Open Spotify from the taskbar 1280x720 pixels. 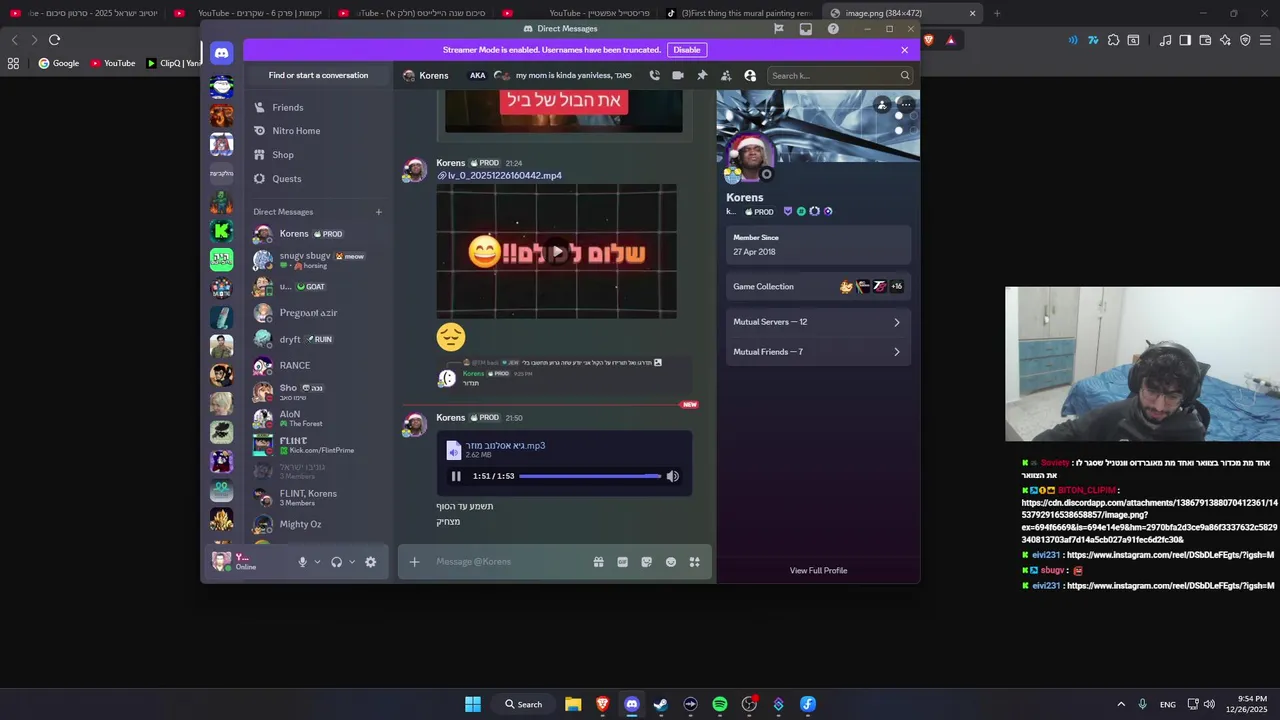point(720,704)
